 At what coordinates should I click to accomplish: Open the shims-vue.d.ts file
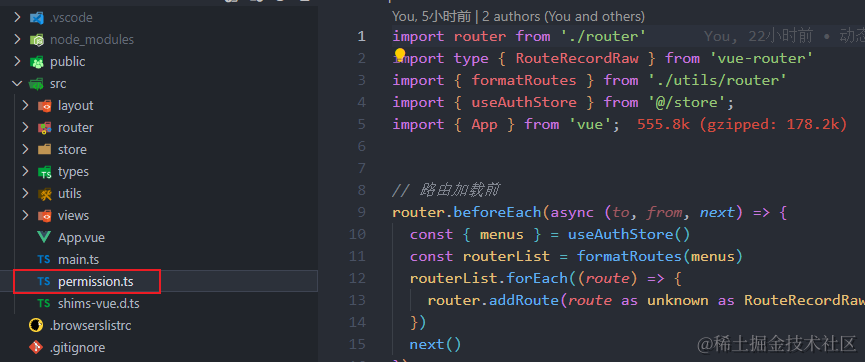click(x=99, y=304)
